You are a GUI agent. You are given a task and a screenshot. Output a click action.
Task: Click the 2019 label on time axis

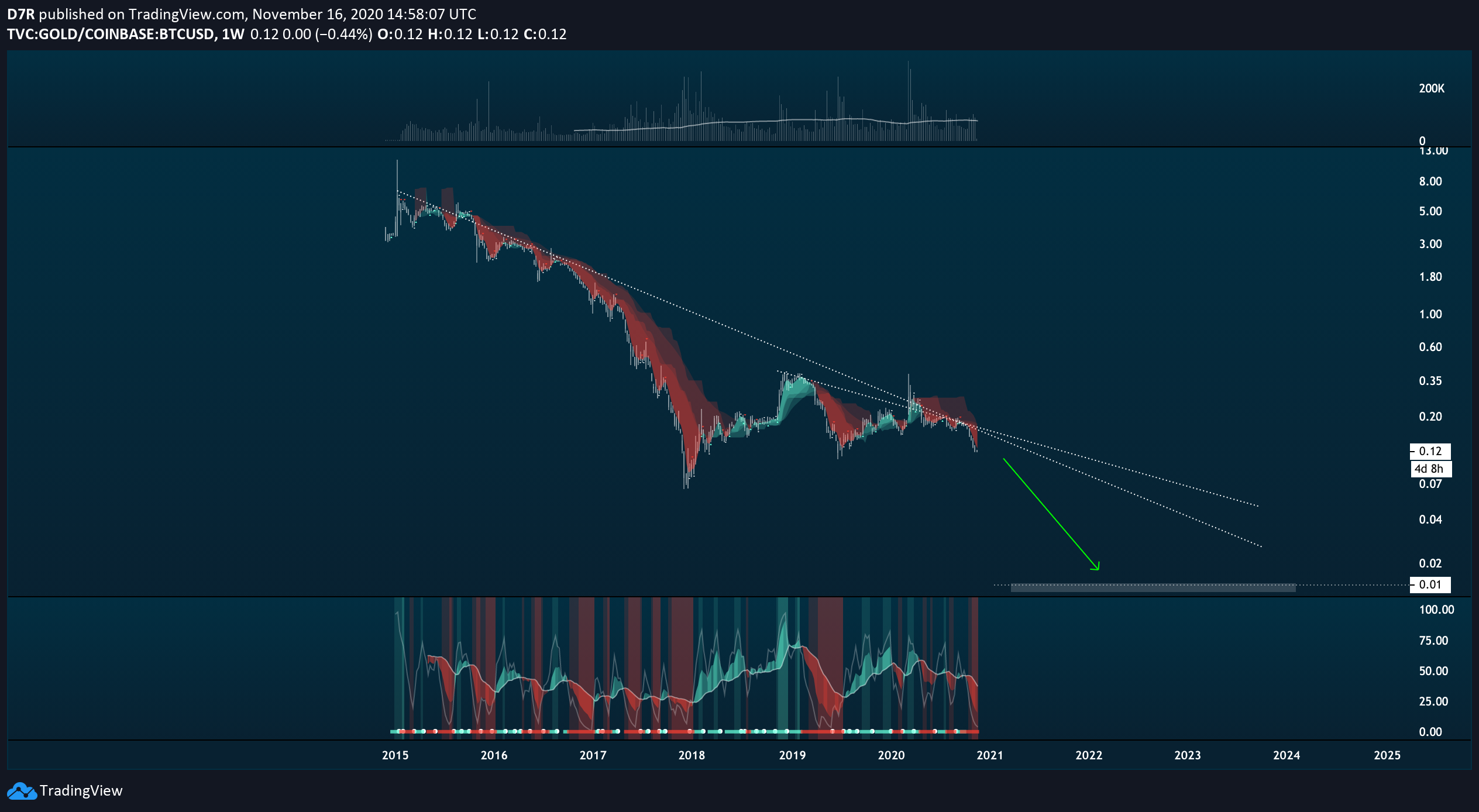793,755
